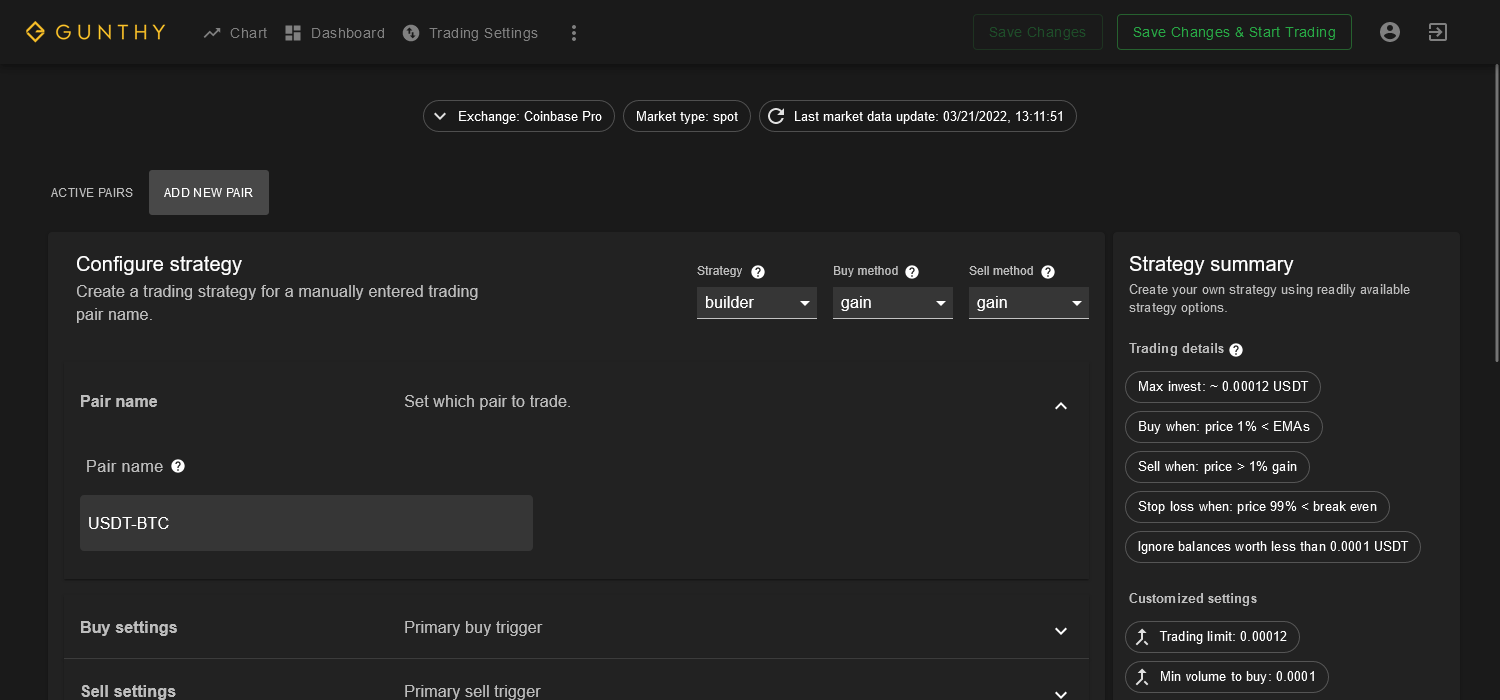Click the Buy method help icon
This screenshot has width=1500, height=700.
pos(912,272)
